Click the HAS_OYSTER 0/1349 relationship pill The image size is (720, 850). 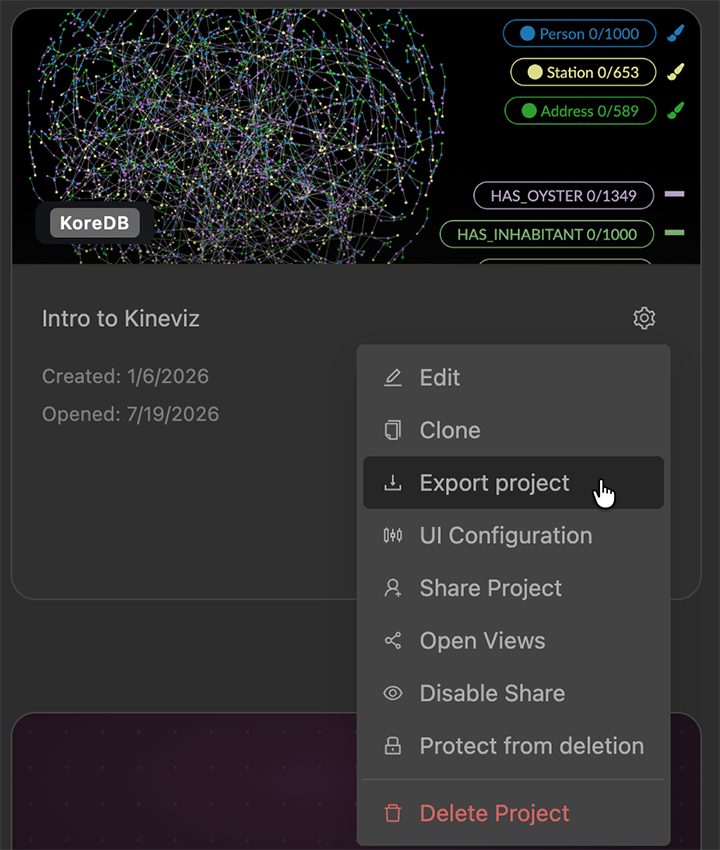click(x=563, y=195)
